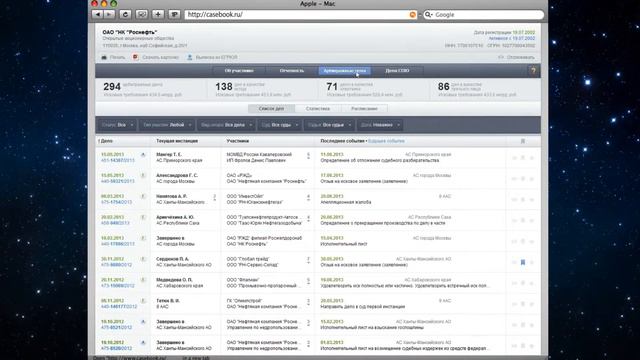This screenshot has width=640, height=360.
Task: Click the type badge in Тетюк В. И. row
Action: [143, 301]
